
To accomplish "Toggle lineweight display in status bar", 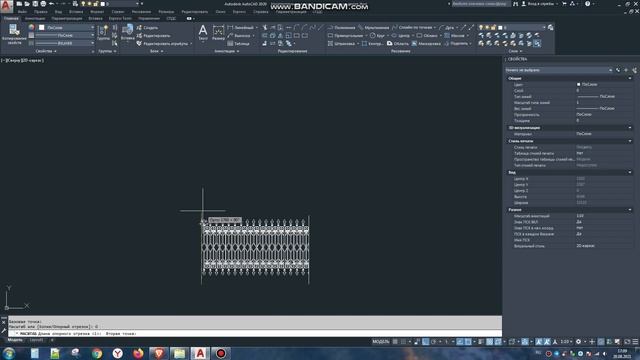I will [x=481, y=342].
